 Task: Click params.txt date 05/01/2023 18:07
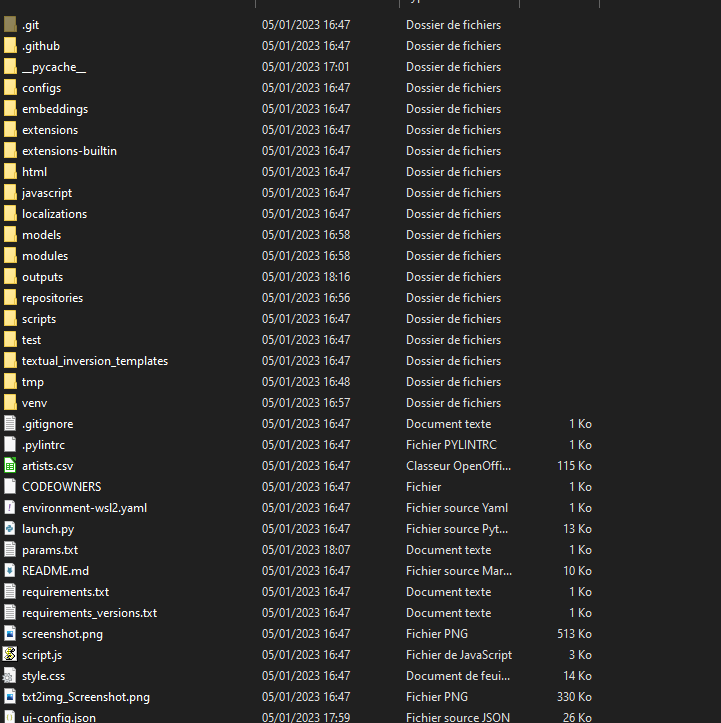[306, 550]
